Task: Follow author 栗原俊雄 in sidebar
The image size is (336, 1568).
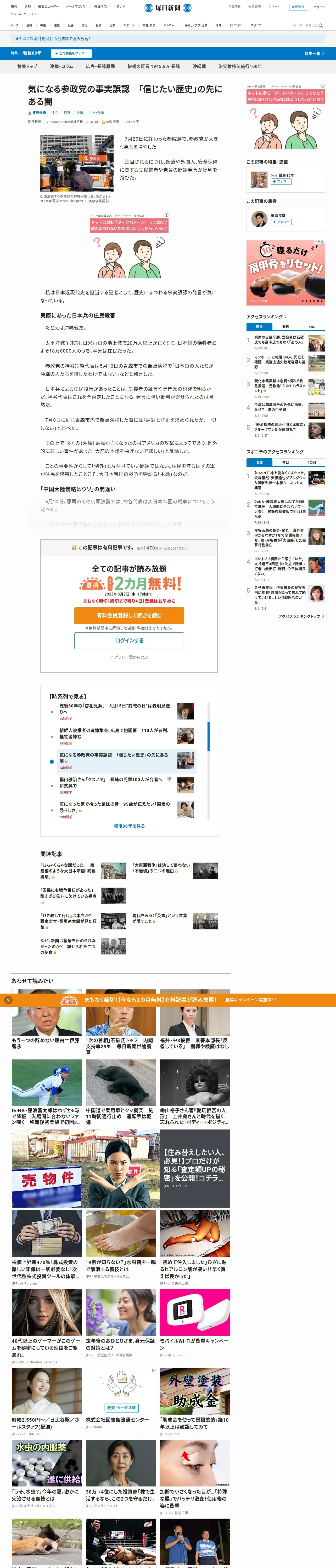Action: (281, 222)
